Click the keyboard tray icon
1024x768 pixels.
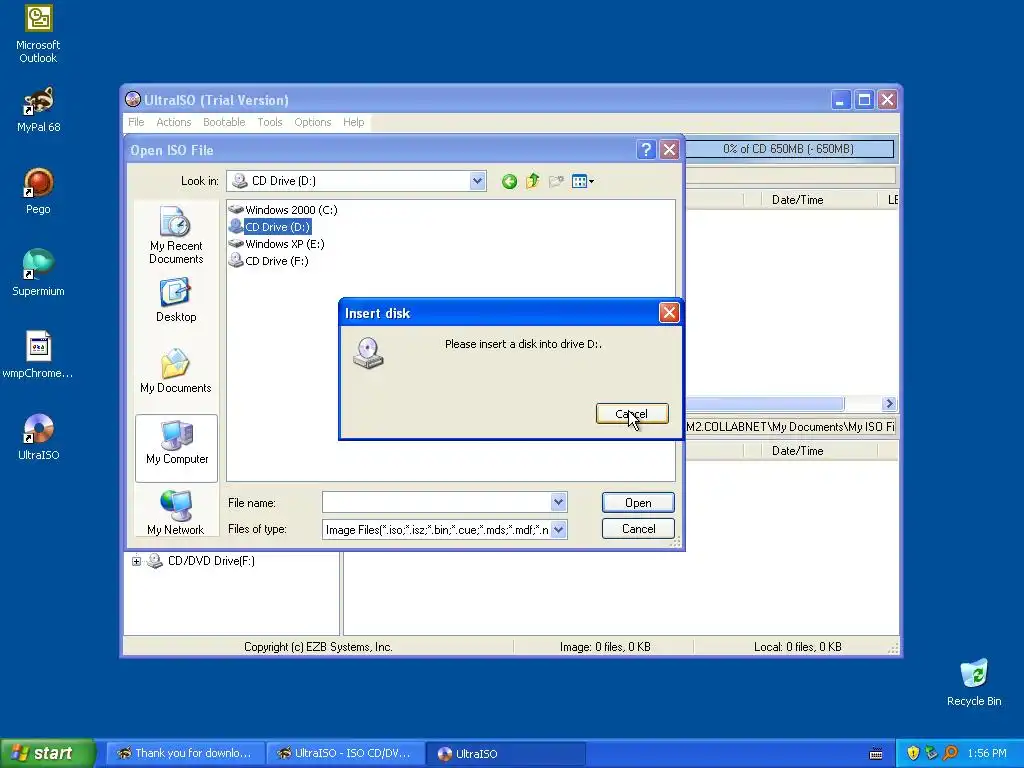[x=876, y=754]
